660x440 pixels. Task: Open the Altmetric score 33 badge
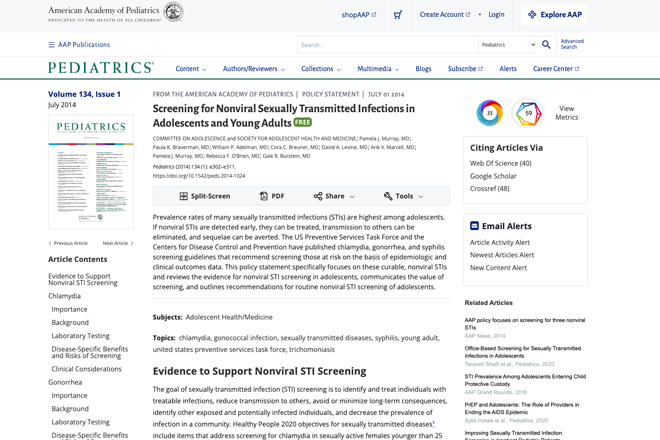(490, 113)
